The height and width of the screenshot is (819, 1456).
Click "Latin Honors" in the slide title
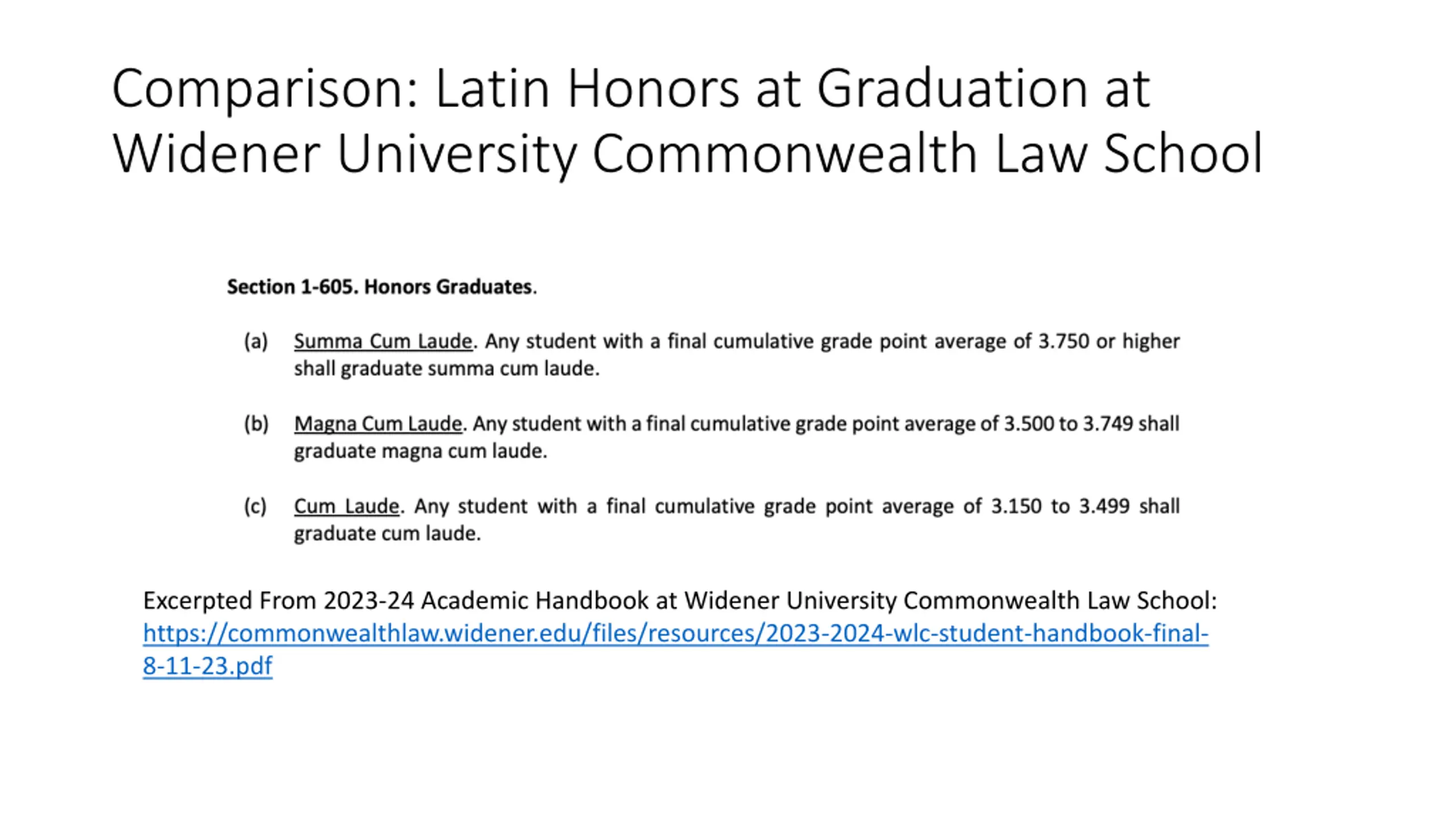[587, 89]
